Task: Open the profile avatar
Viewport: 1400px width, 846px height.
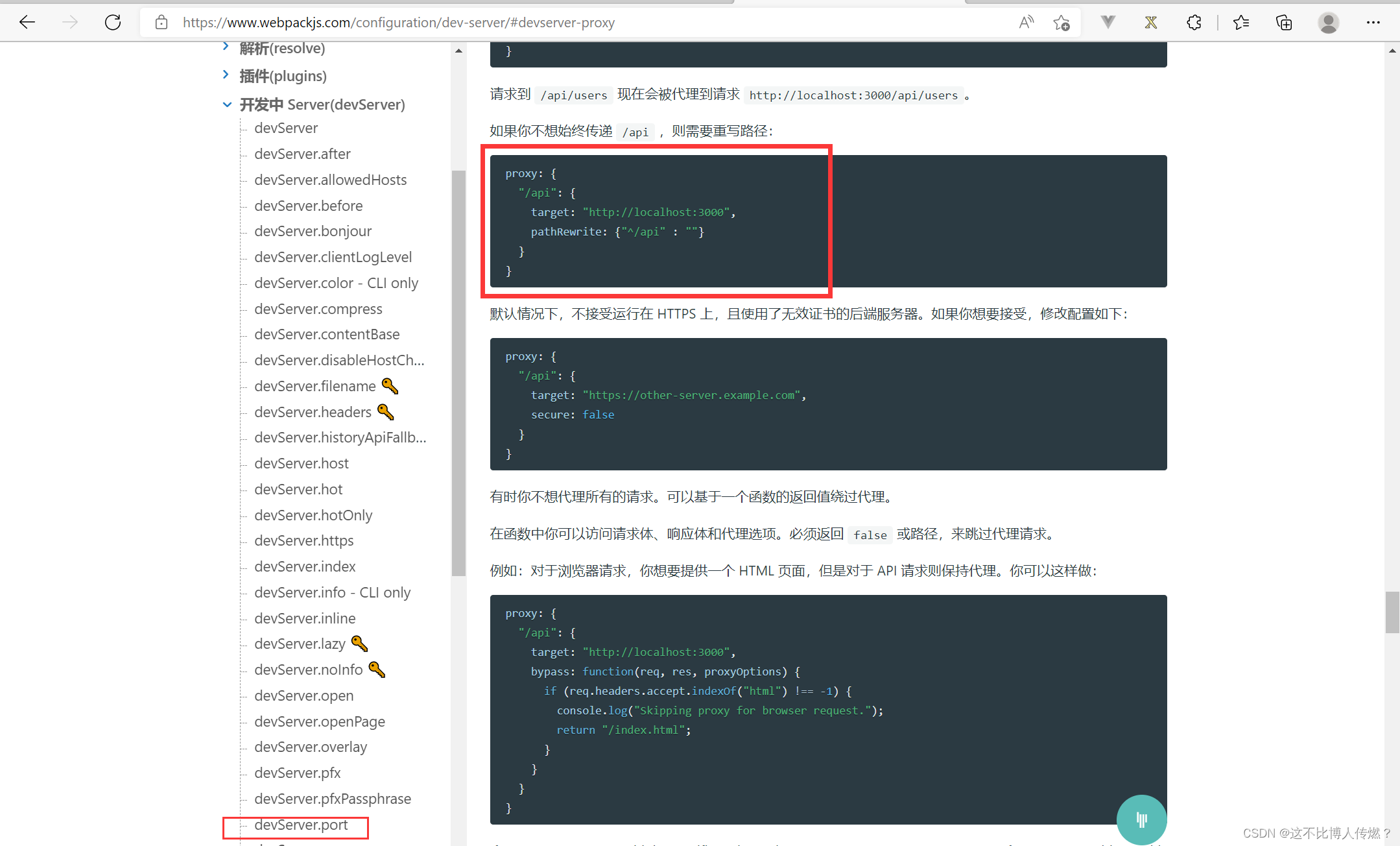Action: [1328, 23]
